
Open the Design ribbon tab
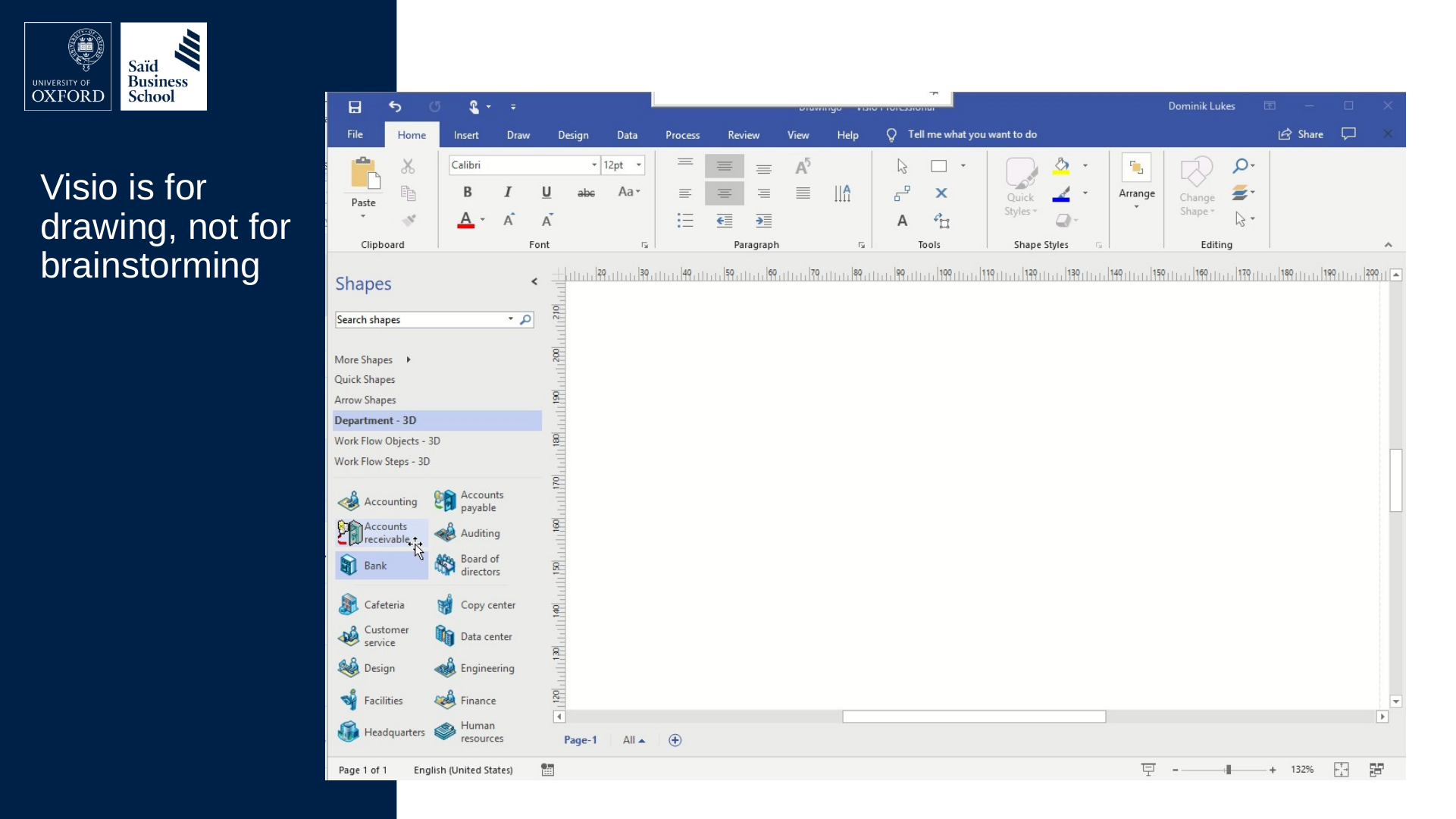coord(573,135)
